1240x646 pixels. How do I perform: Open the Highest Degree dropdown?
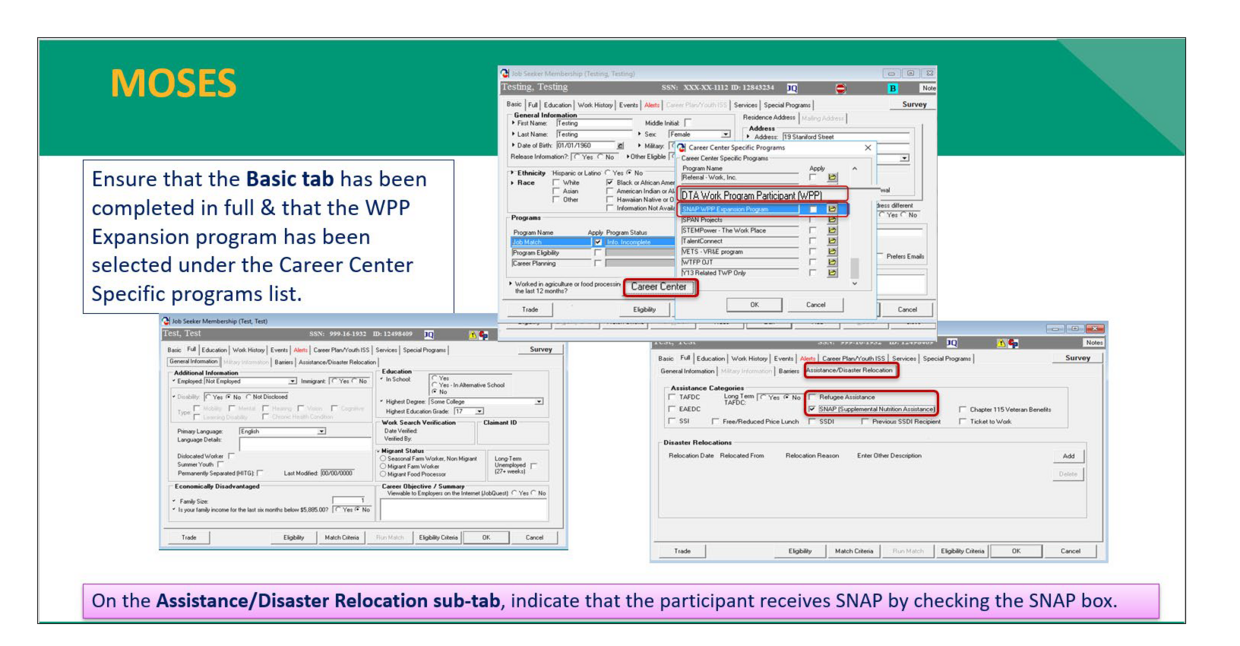click(539, 402)
